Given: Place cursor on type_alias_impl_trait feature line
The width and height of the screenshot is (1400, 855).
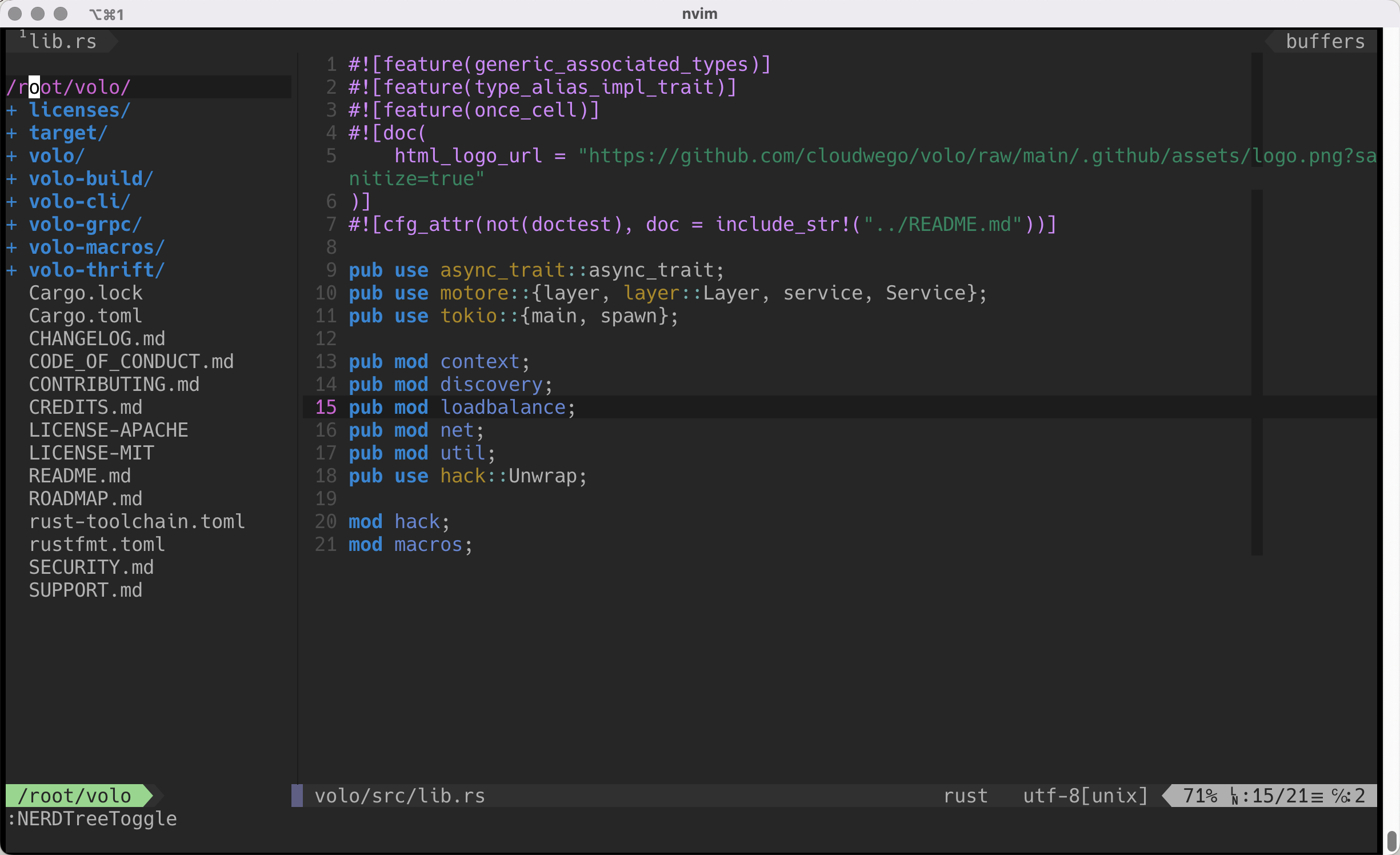Looking at the screenshot, I should [543, 87].
